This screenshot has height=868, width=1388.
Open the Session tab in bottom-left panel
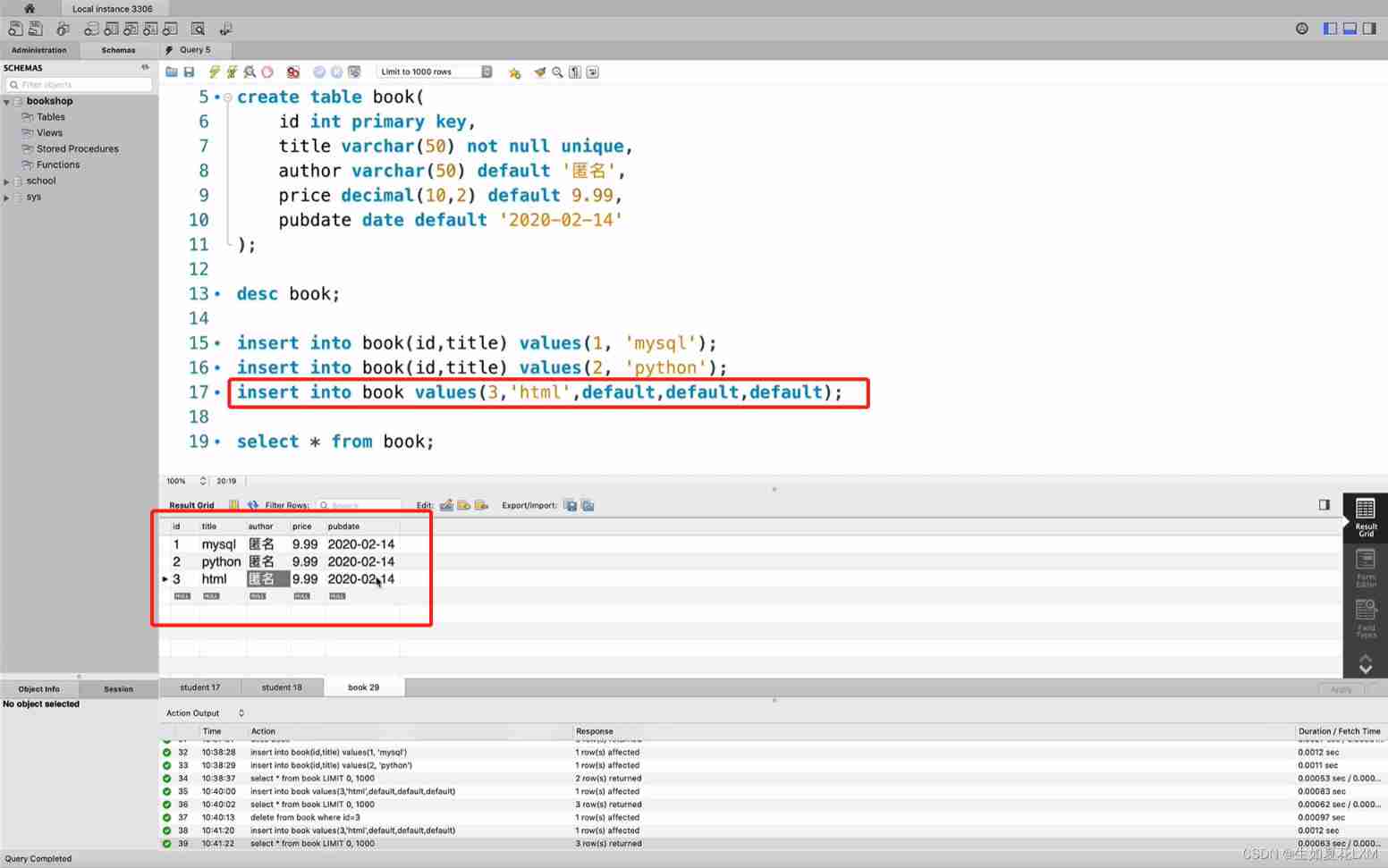(118, 689)
